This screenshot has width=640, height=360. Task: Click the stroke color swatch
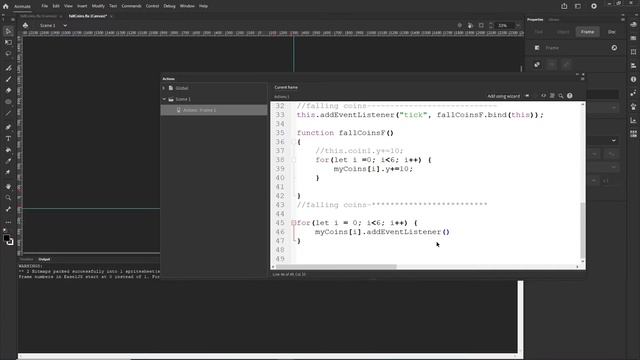(x=10, y=242)
